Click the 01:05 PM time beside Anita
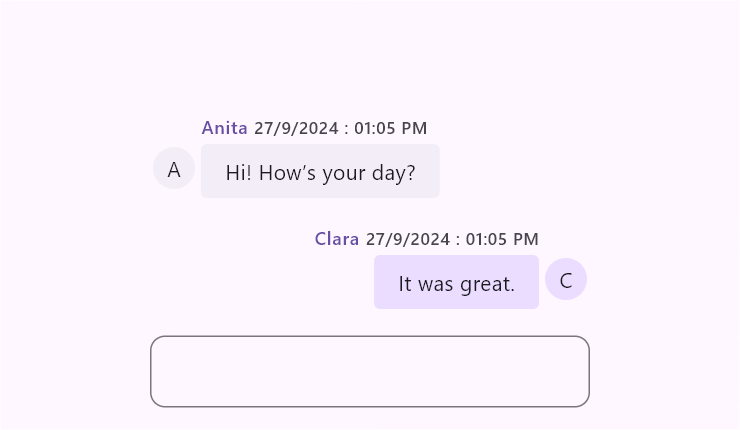740x430 pixels. pos(391,128)
